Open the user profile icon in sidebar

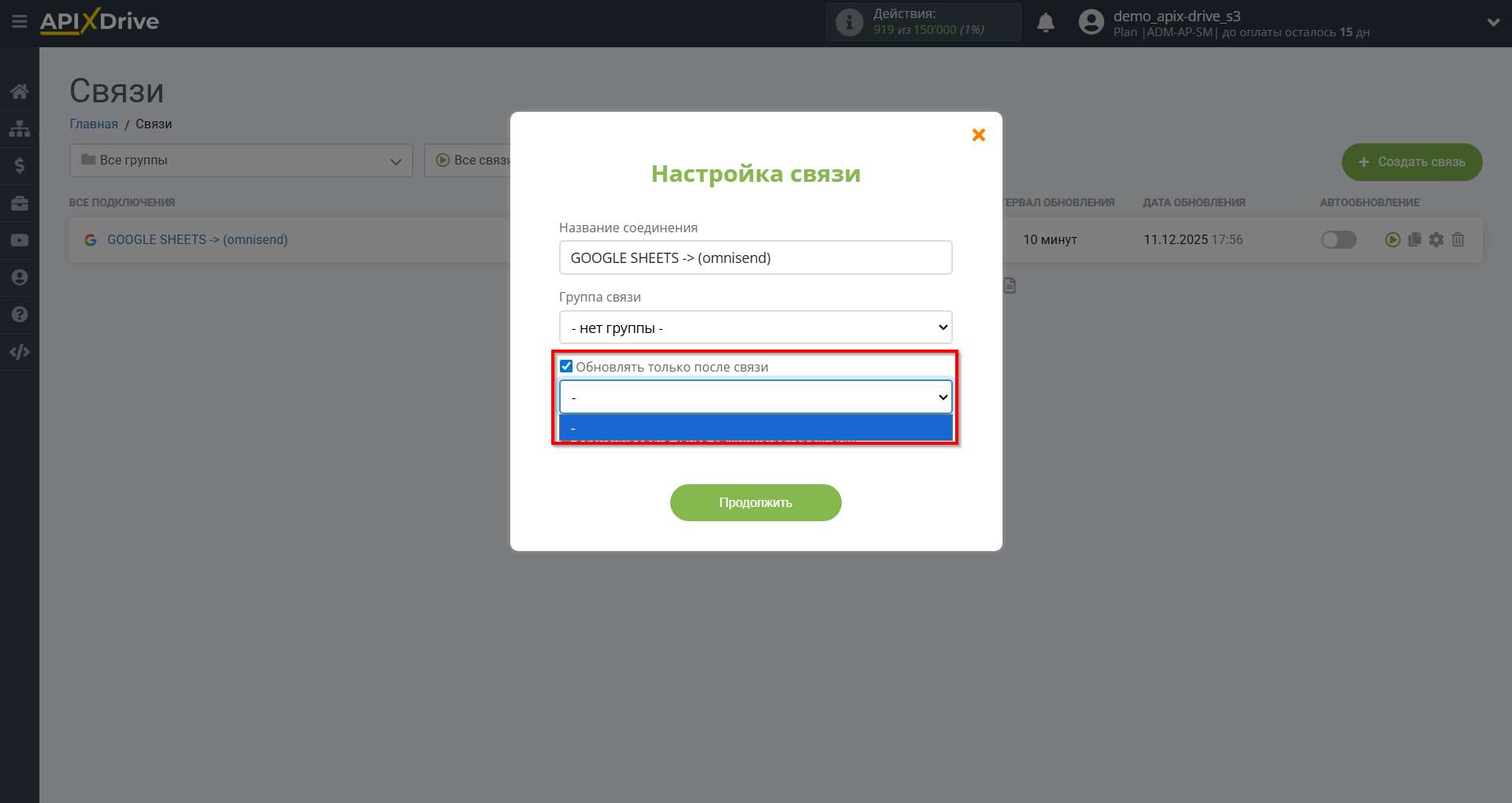[x=19, y=277]
